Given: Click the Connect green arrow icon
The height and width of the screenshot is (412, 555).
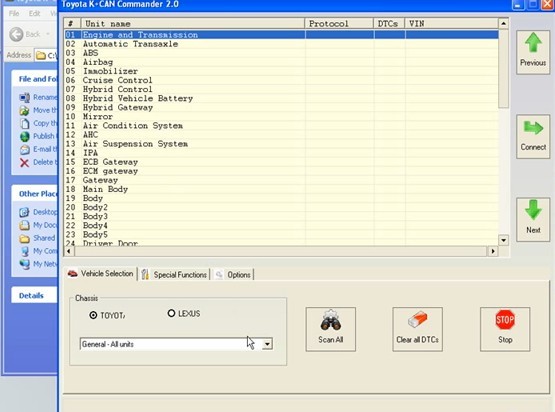Looking at the screenshot, I should tap(533, 128).
